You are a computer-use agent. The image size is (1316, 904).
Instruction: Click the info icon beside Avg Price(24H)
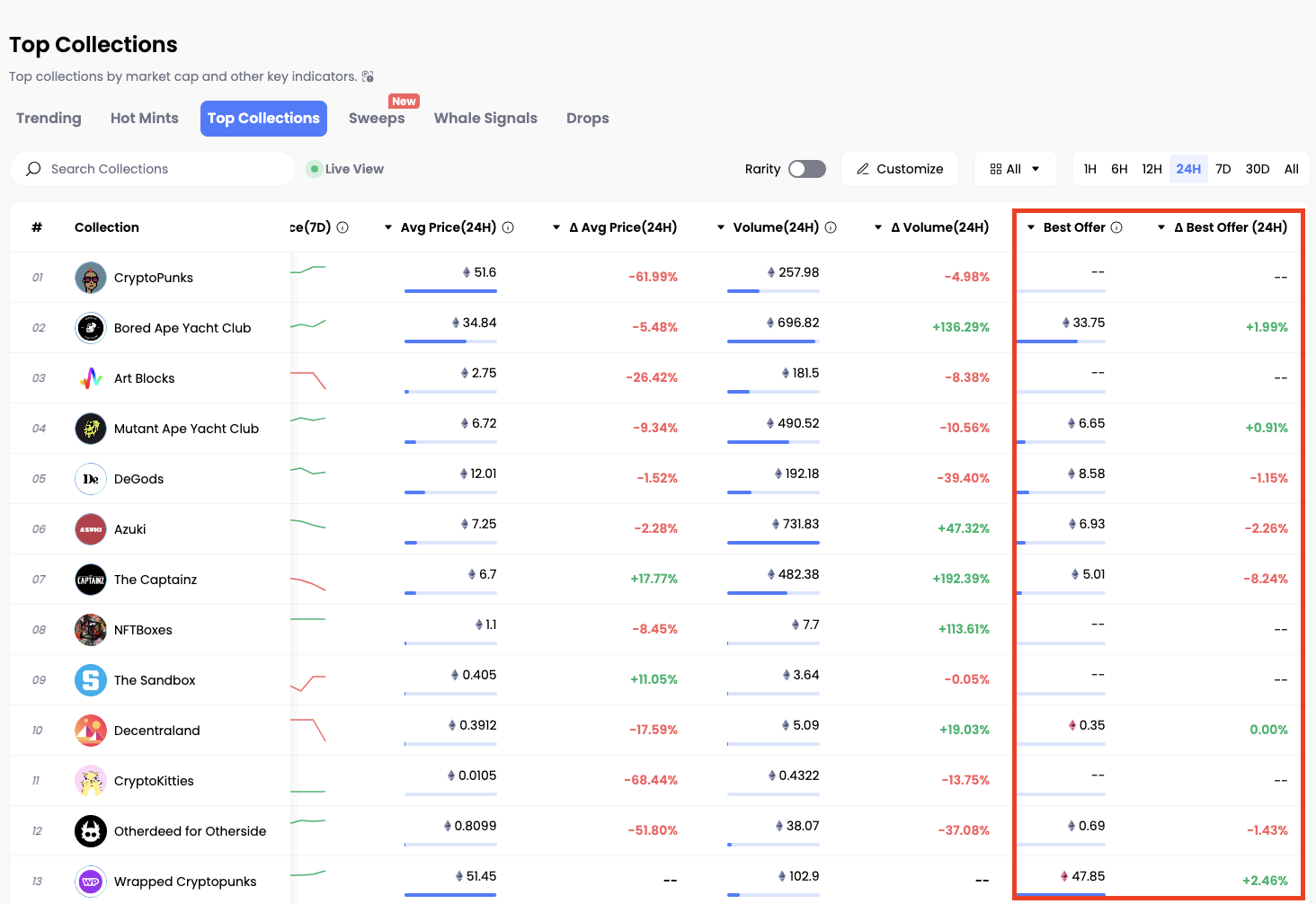coord(508,227)
